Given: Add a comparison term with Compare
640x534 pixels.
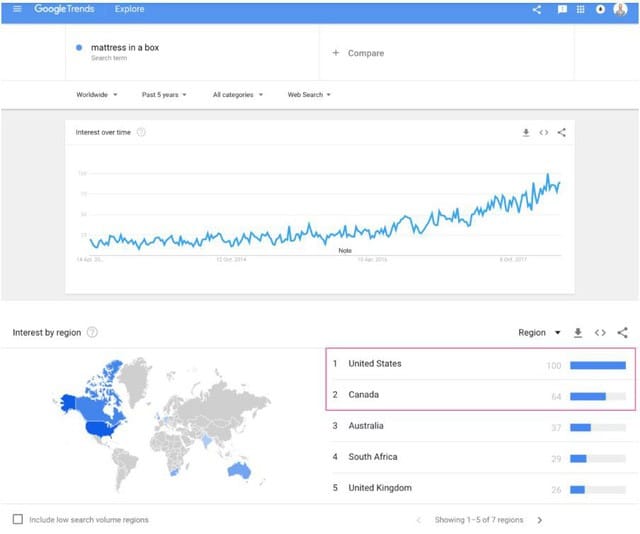Looking at the screenshot, I should (358, 53).
